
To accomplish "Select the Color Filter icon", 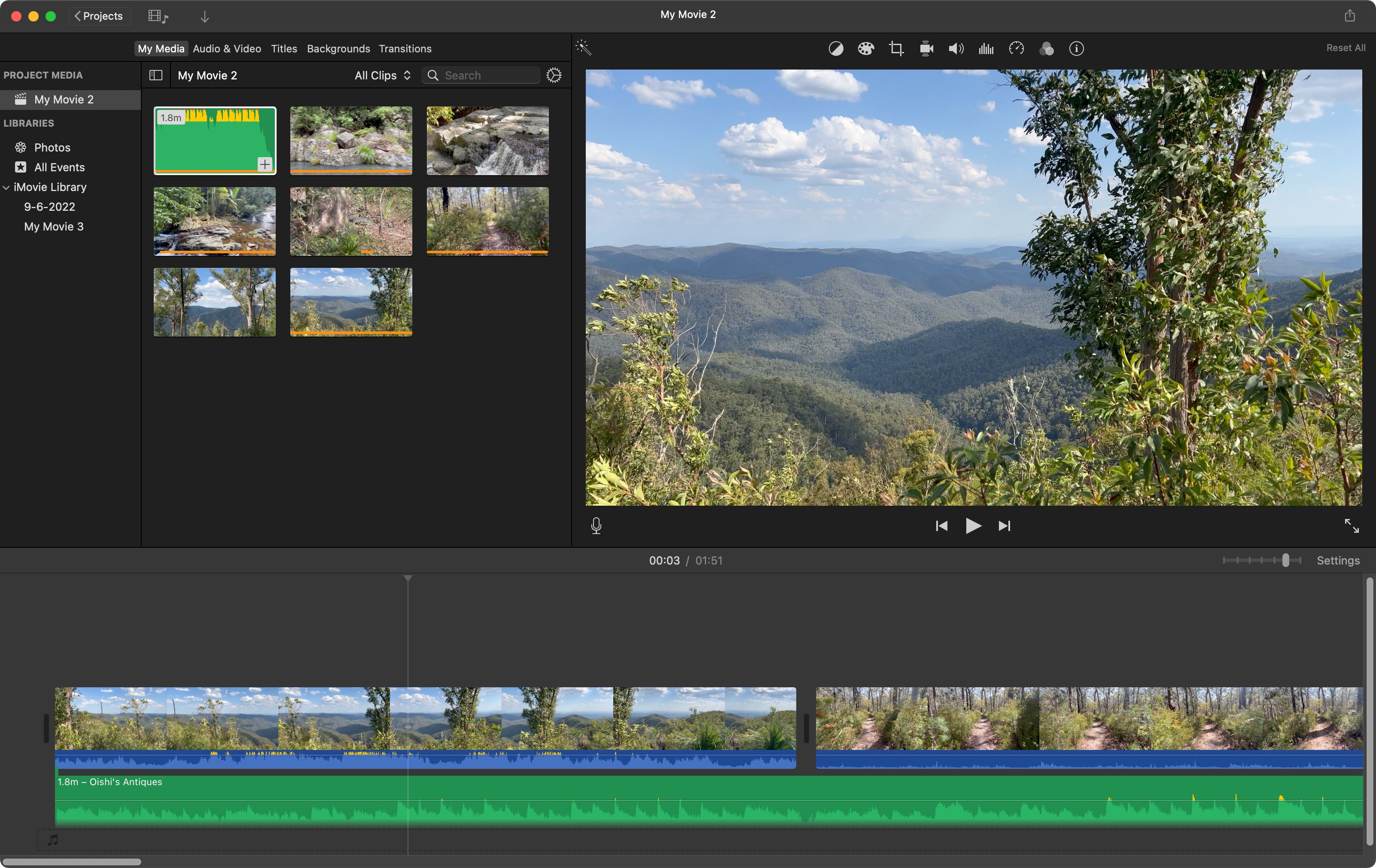I will (1046, 48).
